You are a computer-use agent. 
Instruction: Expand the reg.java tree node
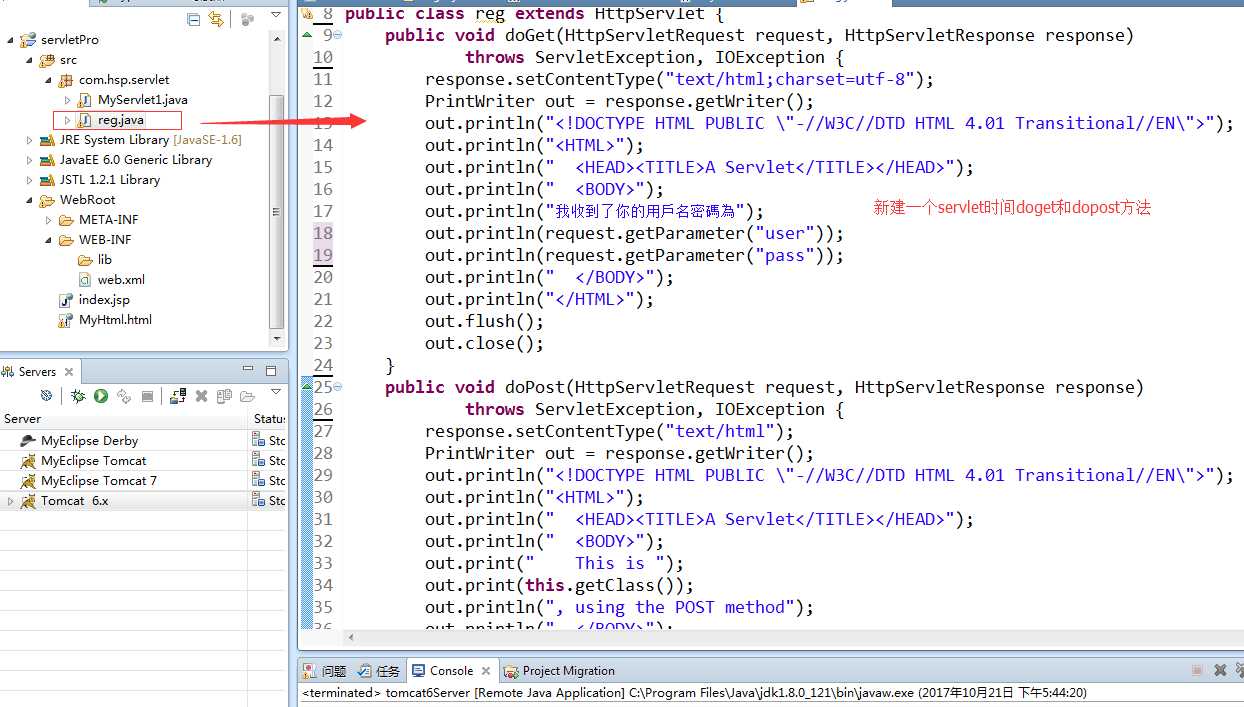click(67, 120)
